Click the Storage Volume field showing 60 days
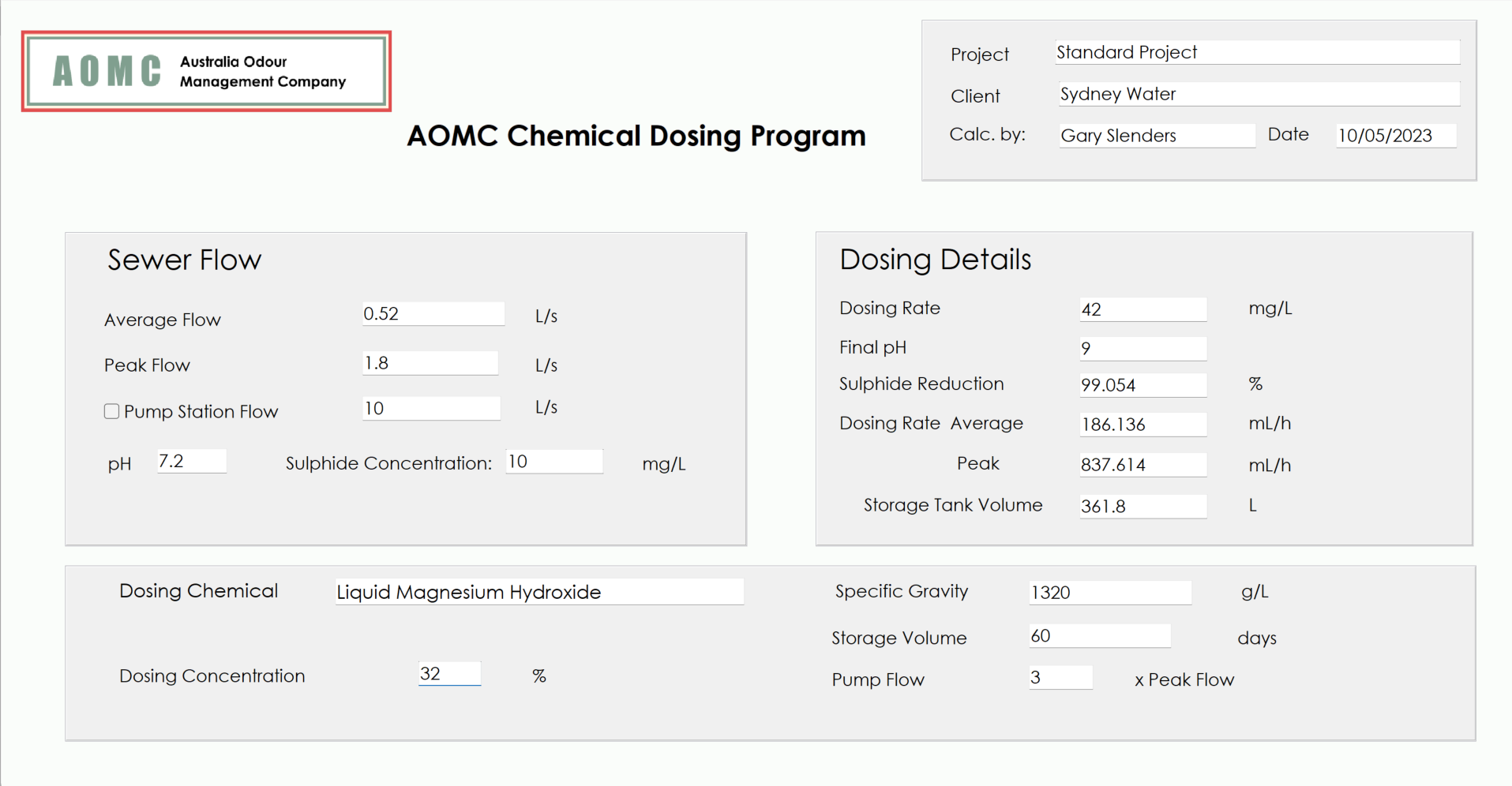This screenshot has width=1512, height=786. click(x=1099, y=635)
